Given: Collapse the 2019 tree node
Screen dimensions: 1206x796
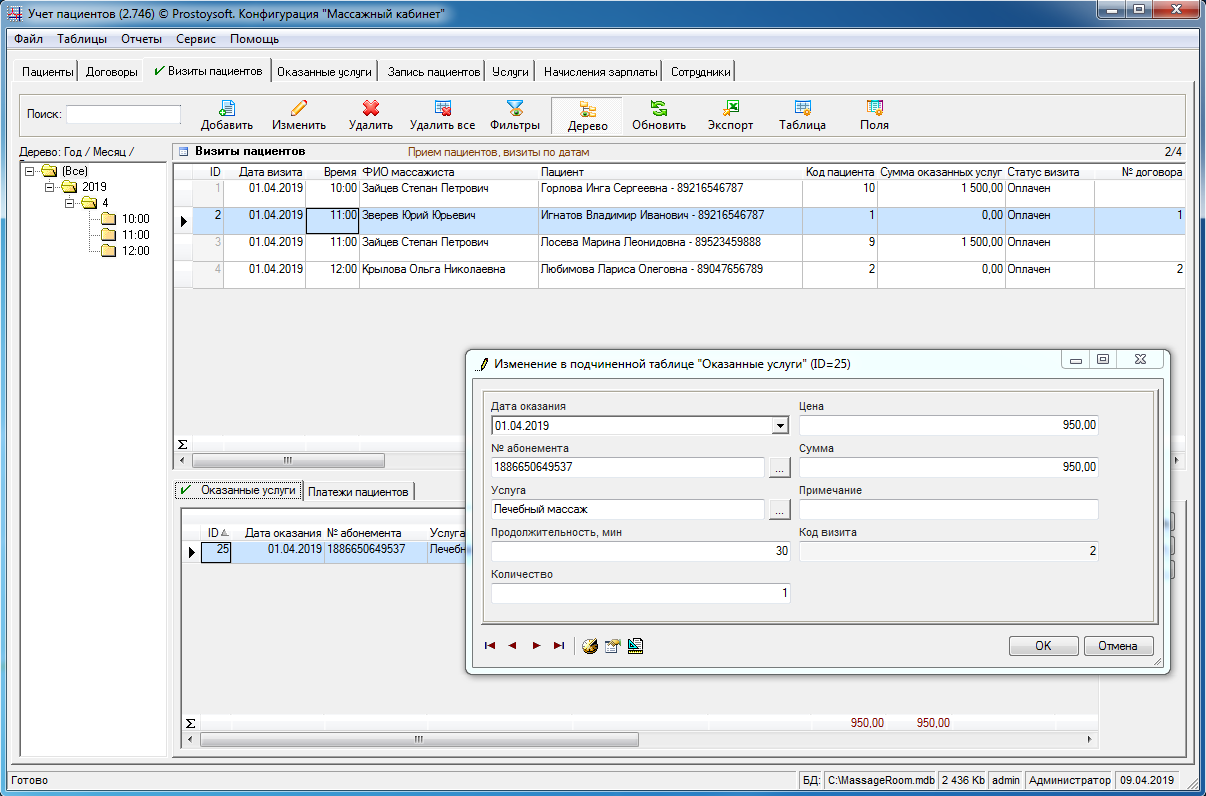Looking at the screenshot, I should click(x=50, y=187).
